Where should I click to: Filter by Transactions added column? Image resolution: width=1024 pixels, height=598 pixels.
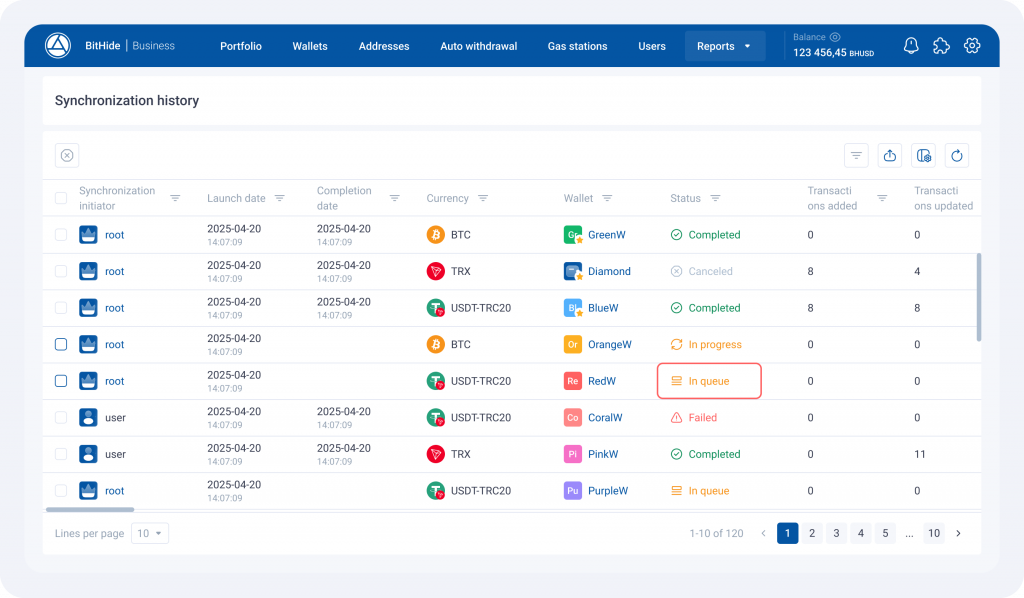(882, 198)
